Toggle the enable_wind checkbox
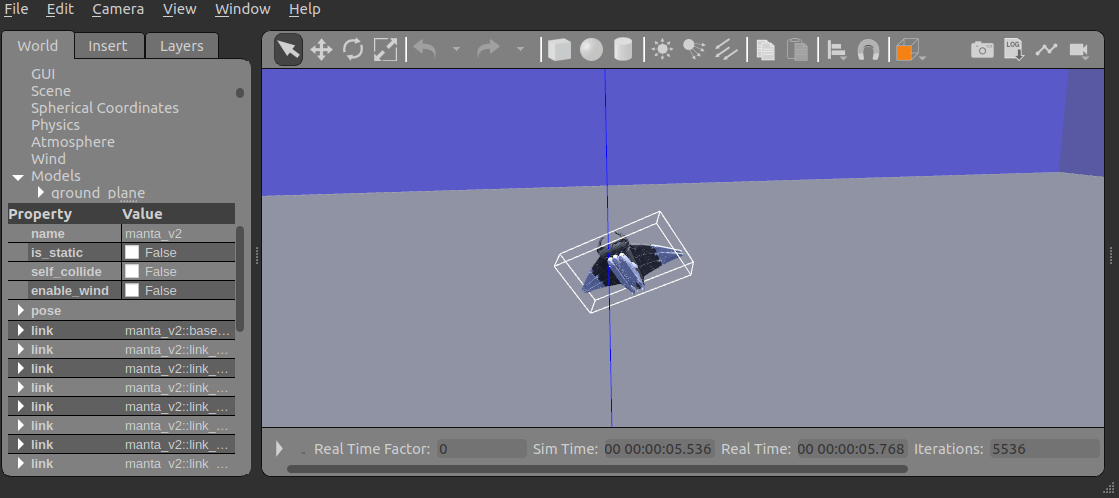 pyautogui.click(x=132, y=290)
